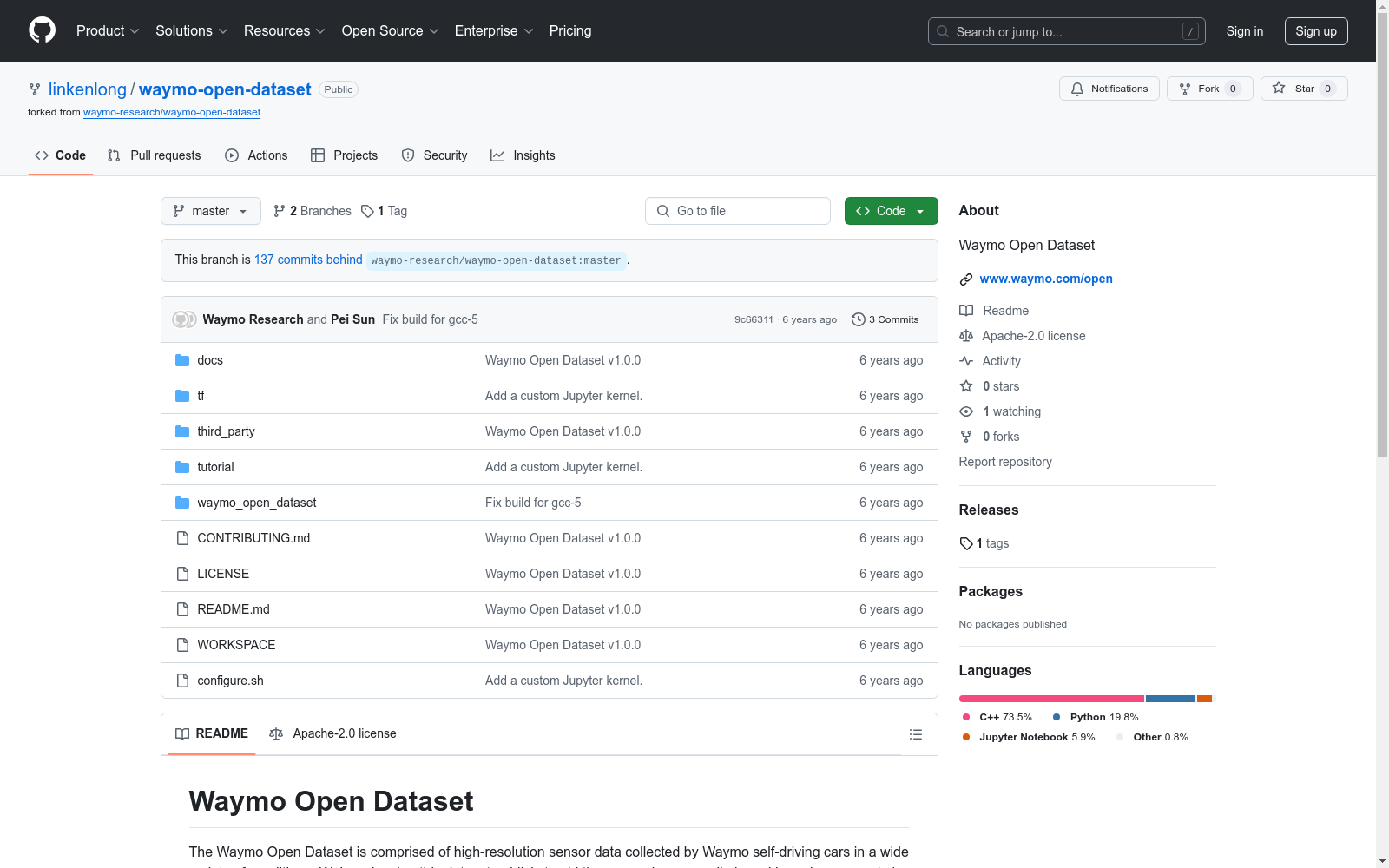The height and width of the screenshot is (868, 1389).
Task: Click the tag icon under Releases
Action: (966, 543)
